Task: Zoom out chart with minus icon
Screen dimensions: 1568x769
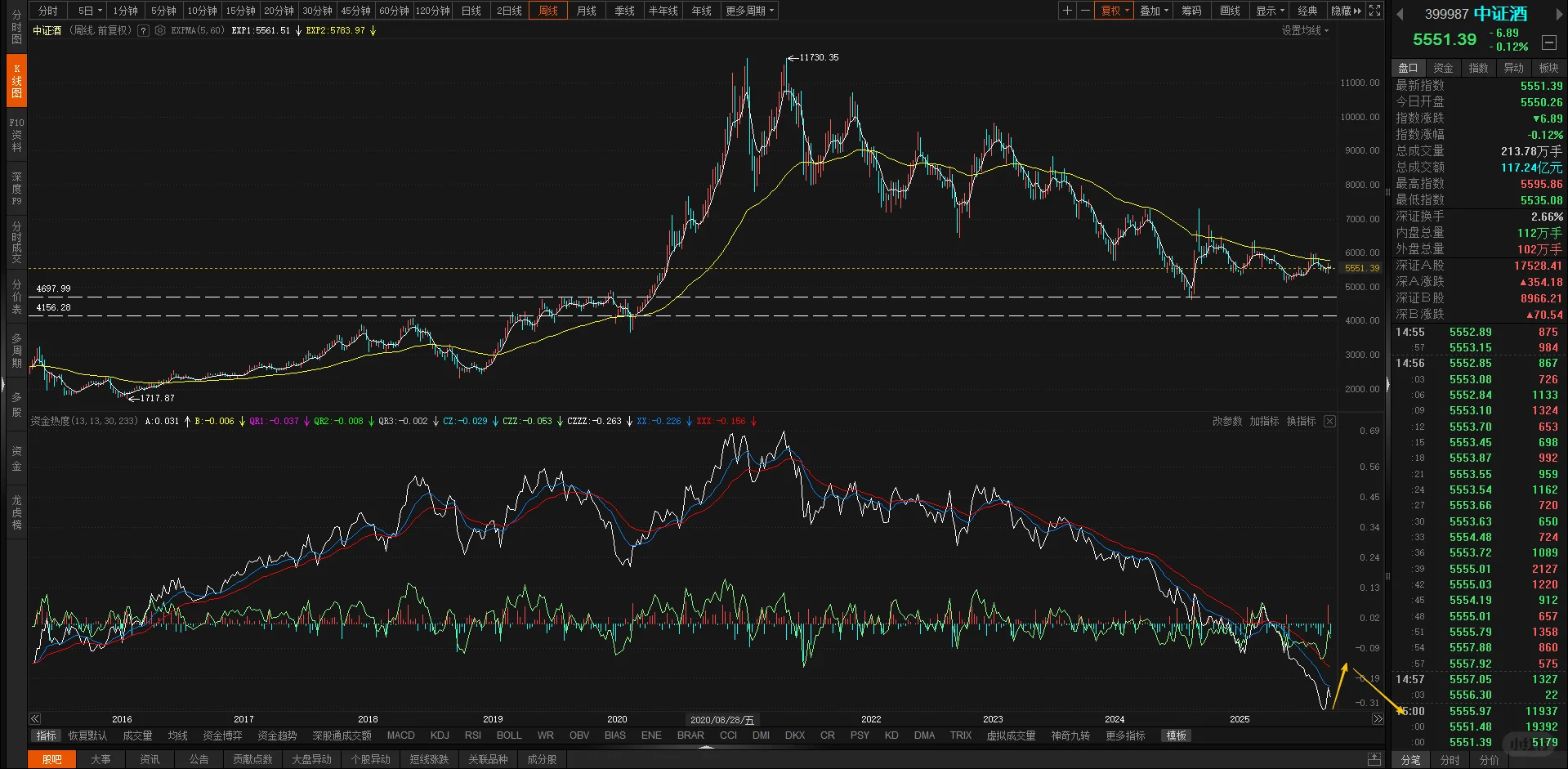Action: click(1085, 11)
